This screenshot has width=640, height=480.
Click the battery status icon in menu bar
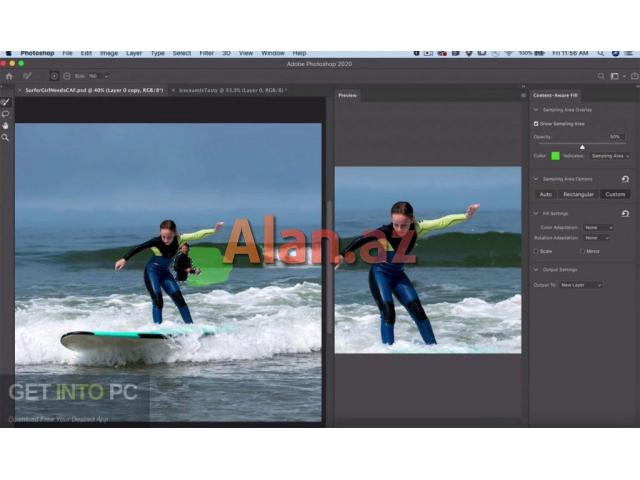coord(540,53)
